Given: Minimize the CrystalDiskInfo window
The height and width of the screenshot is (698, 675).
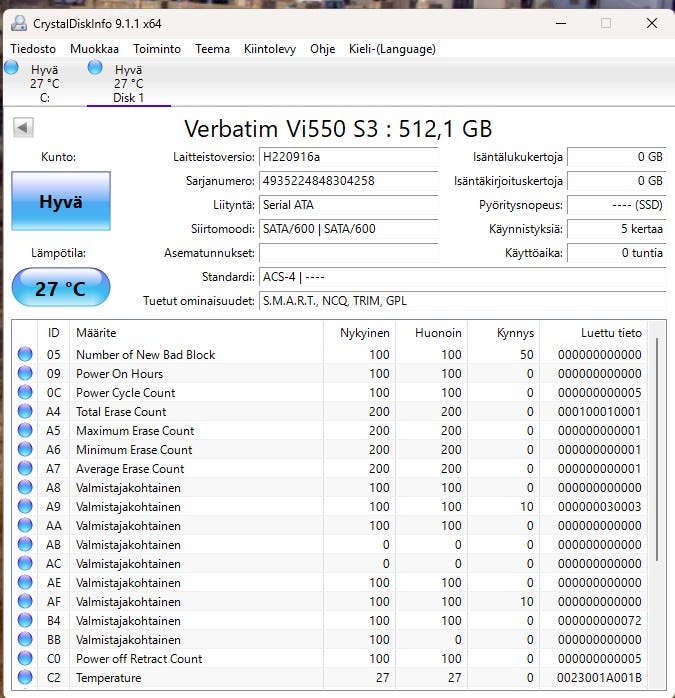Looking at the screenshot, I should point(561,23).
